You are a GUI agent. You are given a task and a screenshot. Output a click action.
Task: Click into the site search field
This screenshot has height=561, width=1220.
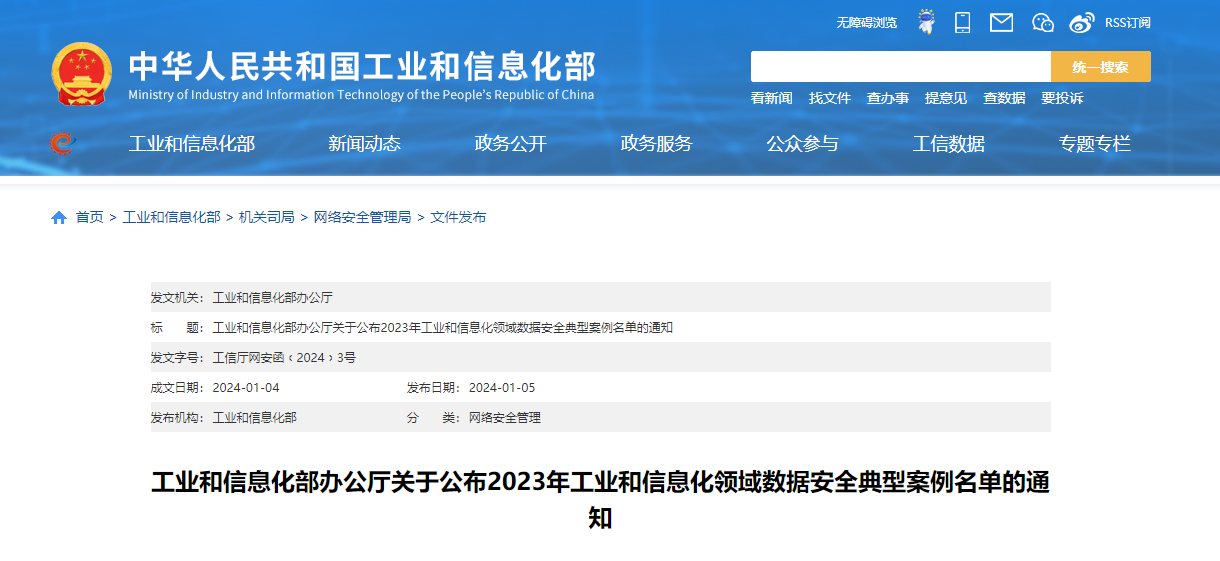point(900,67)
